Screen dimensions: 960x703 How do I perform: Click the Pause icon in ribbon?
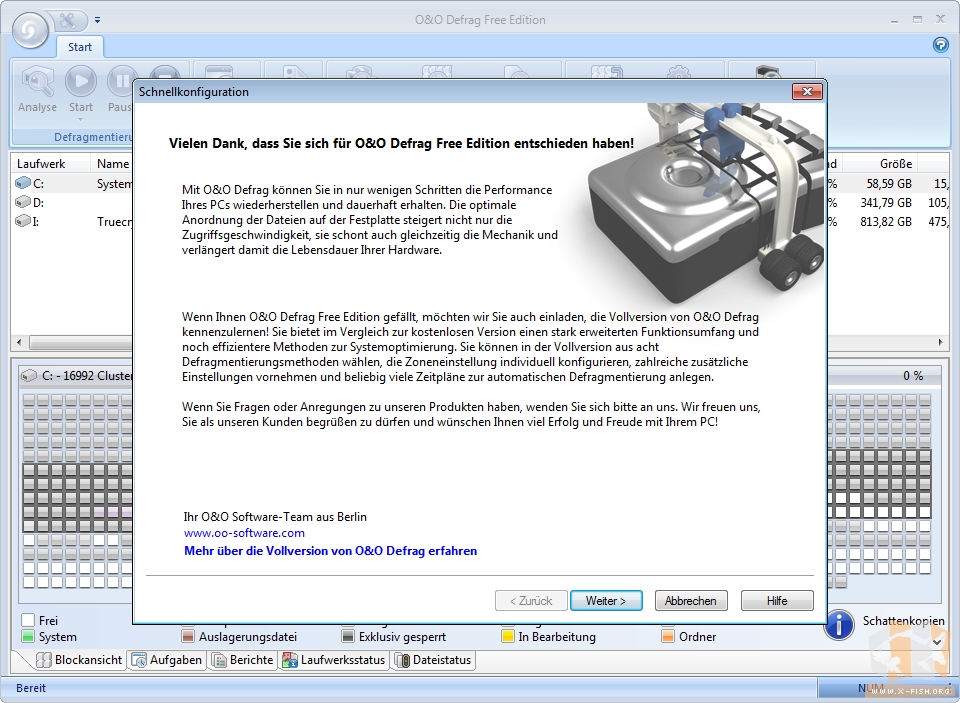pos(121,81)
